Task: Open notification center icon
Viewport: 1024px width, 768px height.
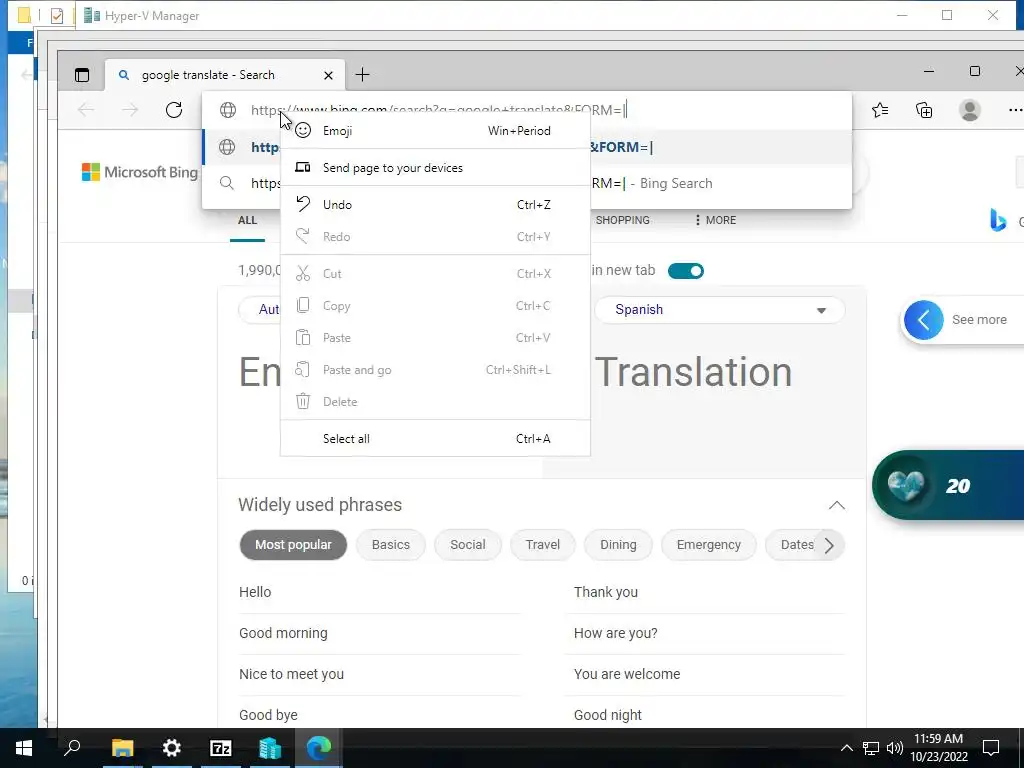Action: click(991, 747)
